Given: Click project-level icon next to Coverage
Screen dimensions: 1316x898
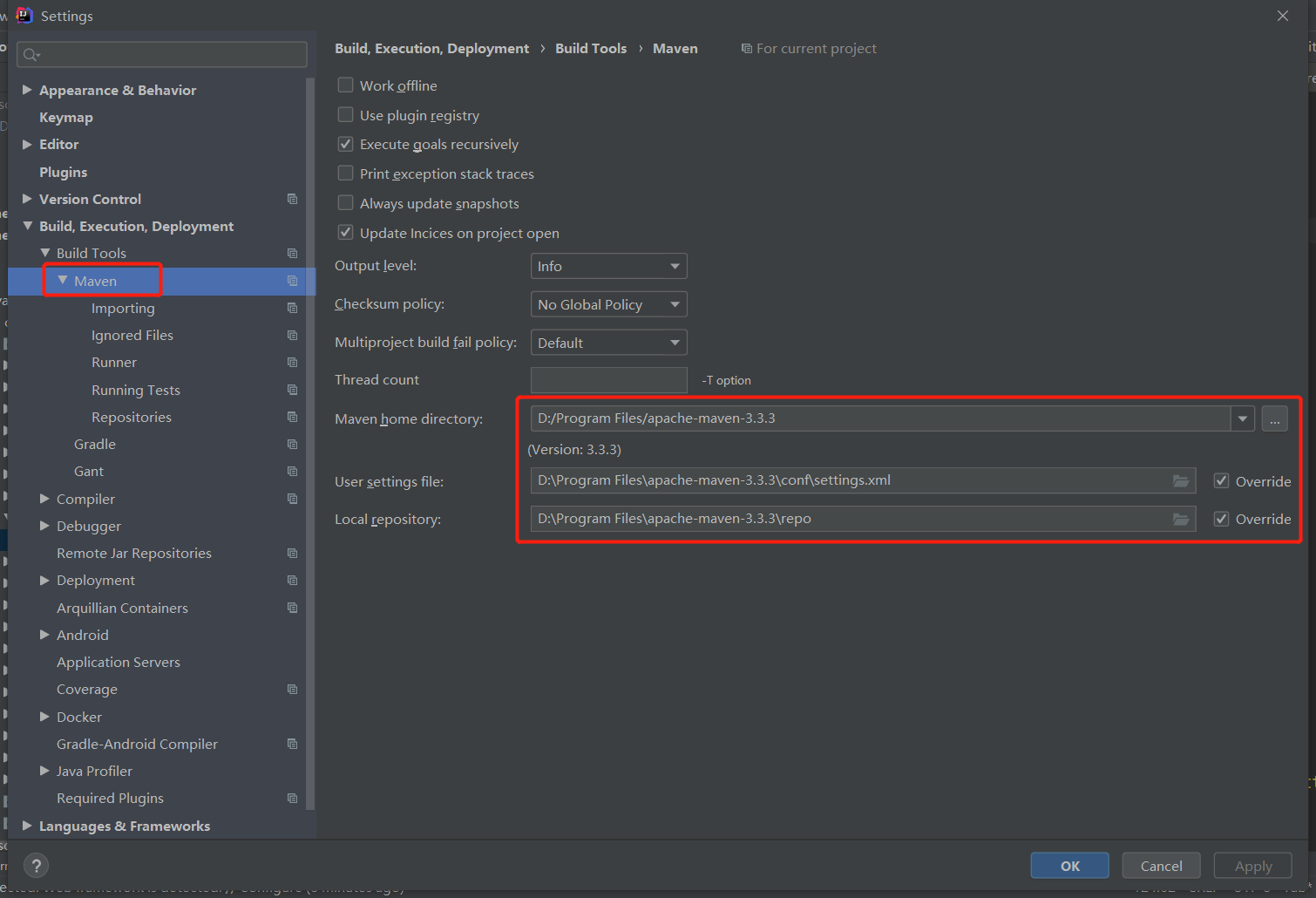Looking at the screenshot, I should (x=293, y=689).
